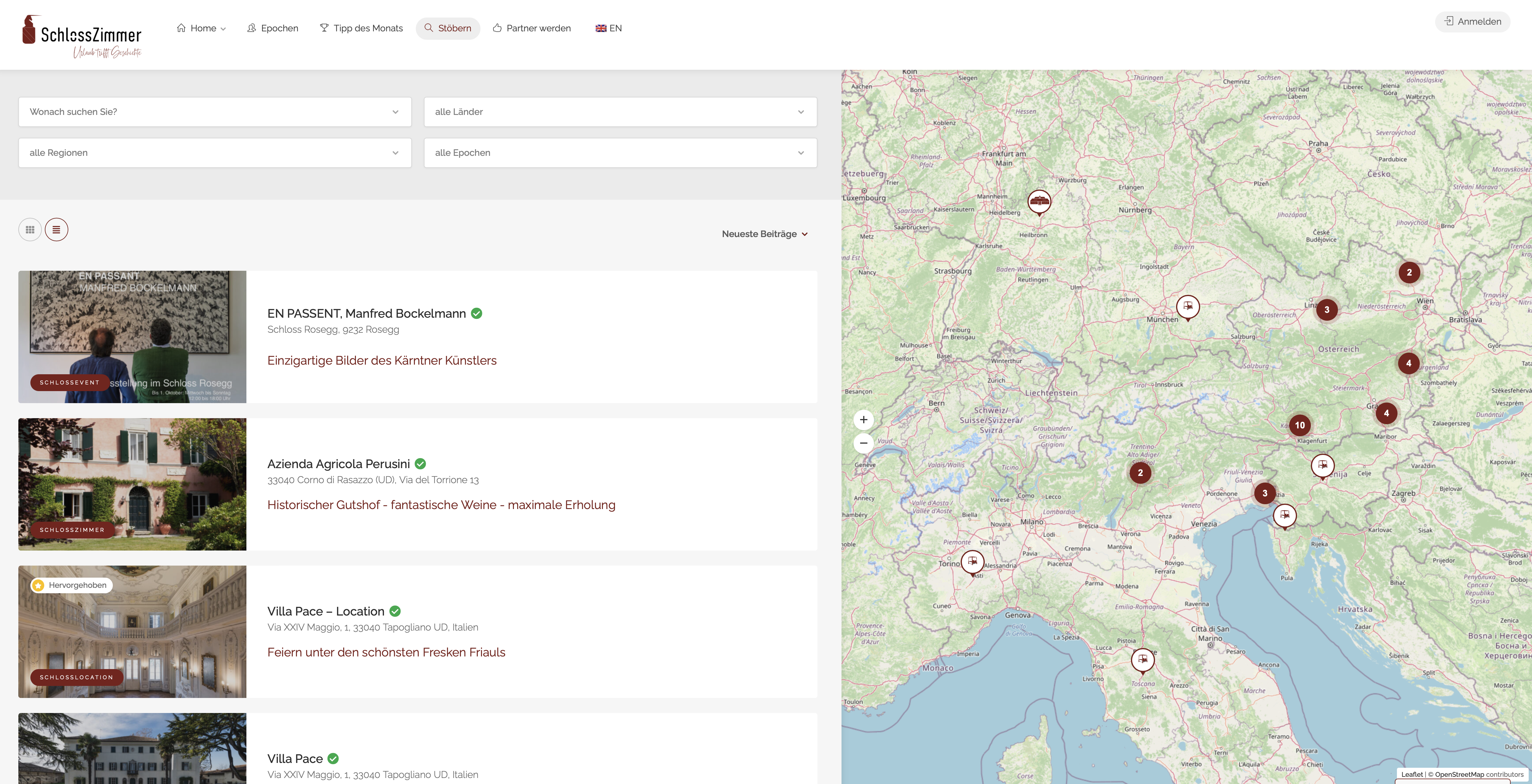Open EN PASSENT listing thumbnail
Image resolution: width=1532 pixels, height=784 pixels.
coord(132,337)
